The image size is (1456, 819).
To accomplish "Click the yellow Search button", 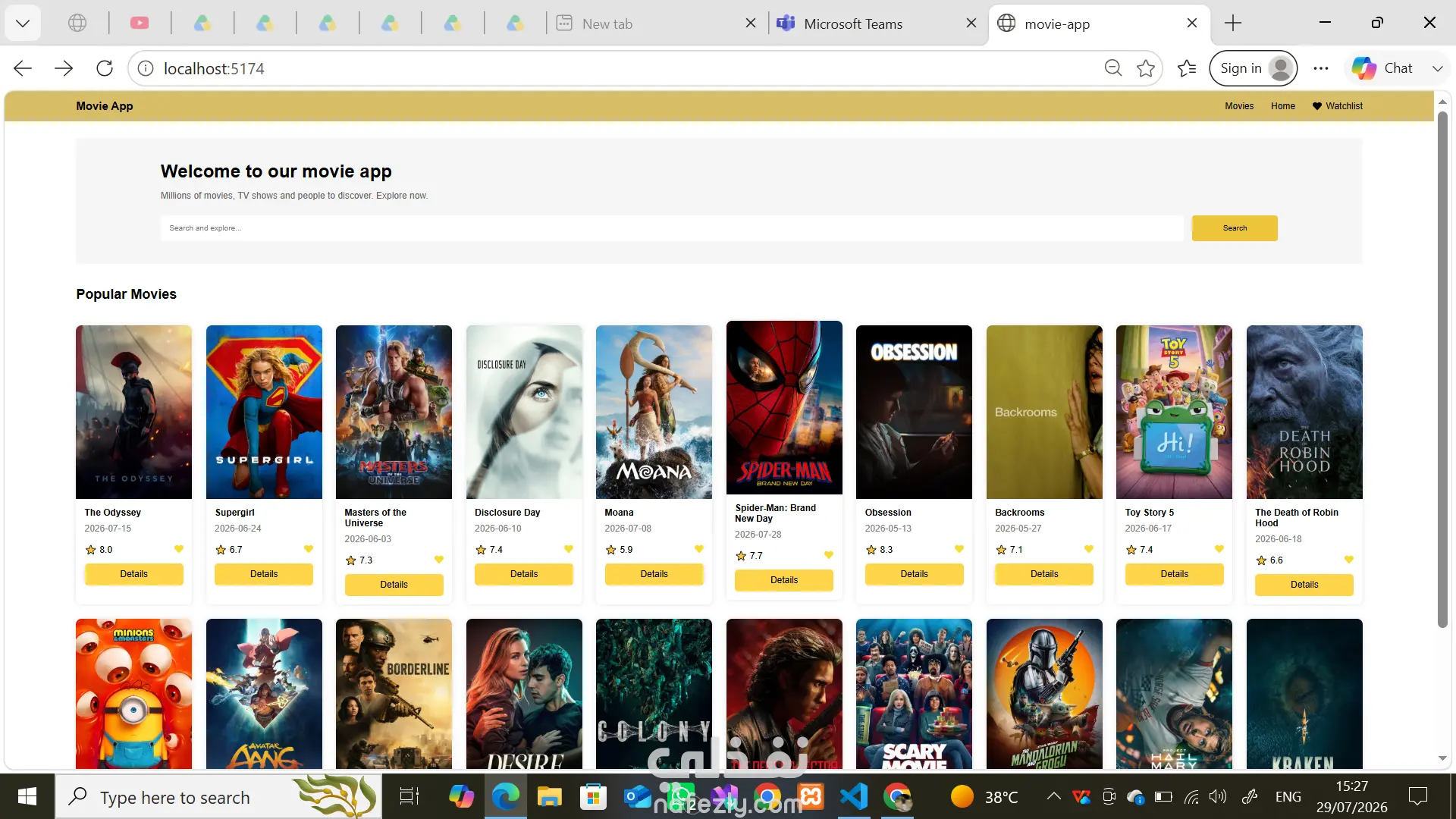I will (x=1235, y=228).
